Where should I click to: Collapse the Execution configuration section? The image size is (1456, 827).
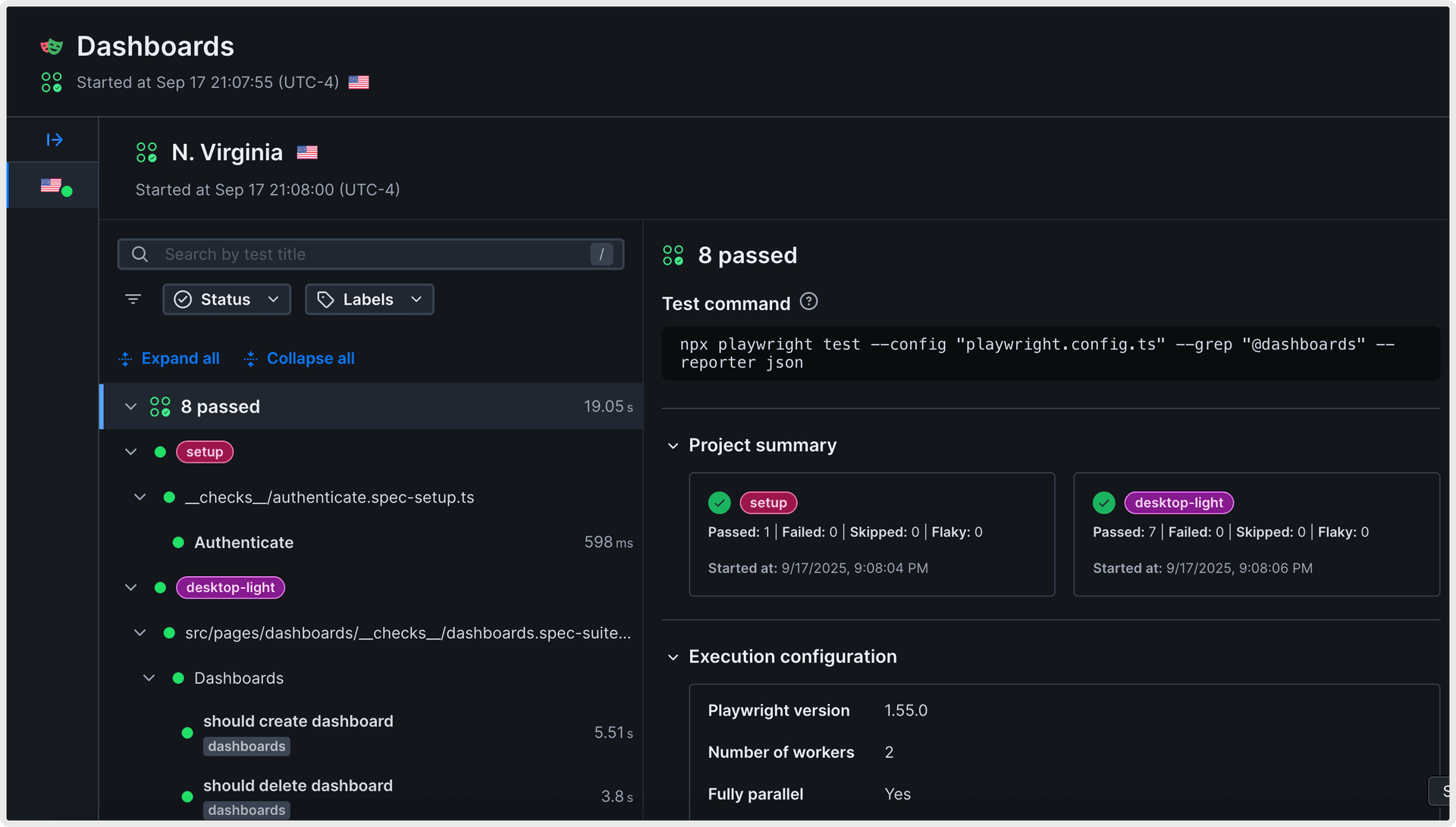[673, 657]
